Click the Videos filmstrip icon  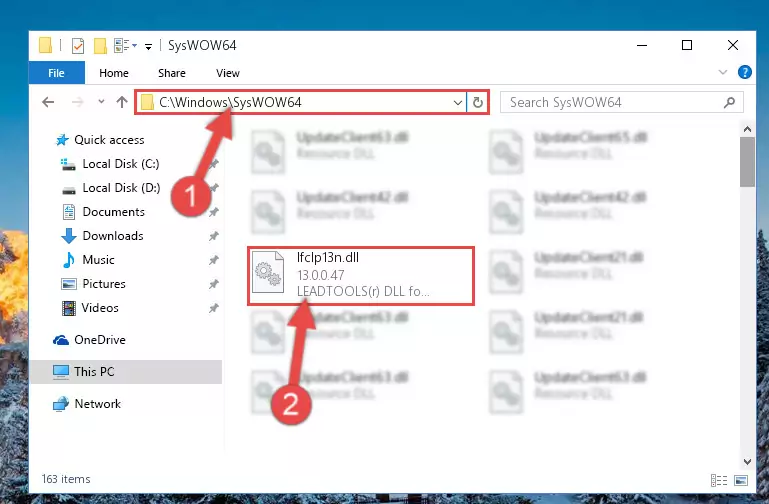pos(69,308)
